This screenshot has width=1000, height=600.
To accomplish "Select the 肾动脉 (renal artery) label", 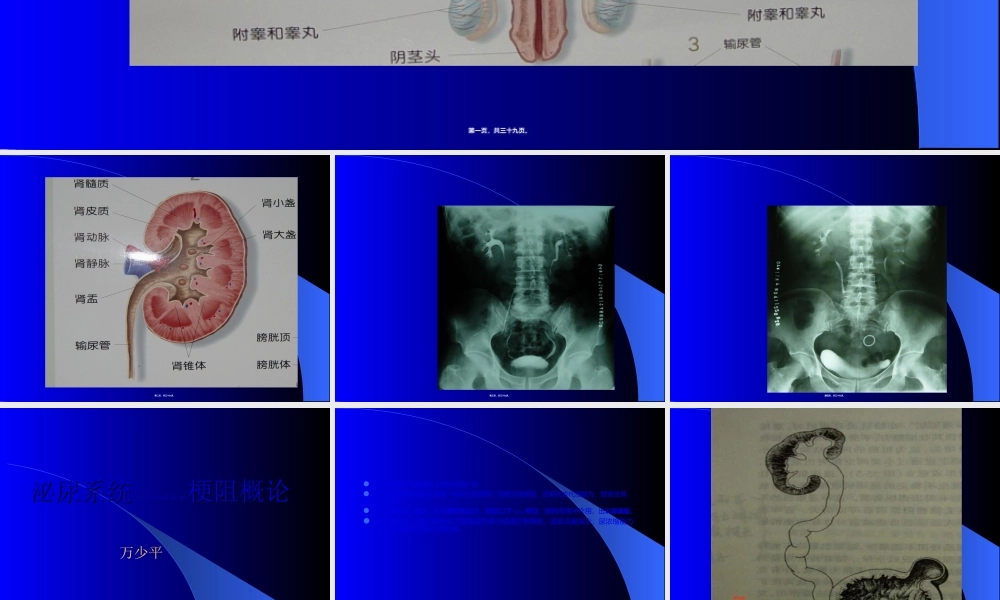I will [92, 238].
